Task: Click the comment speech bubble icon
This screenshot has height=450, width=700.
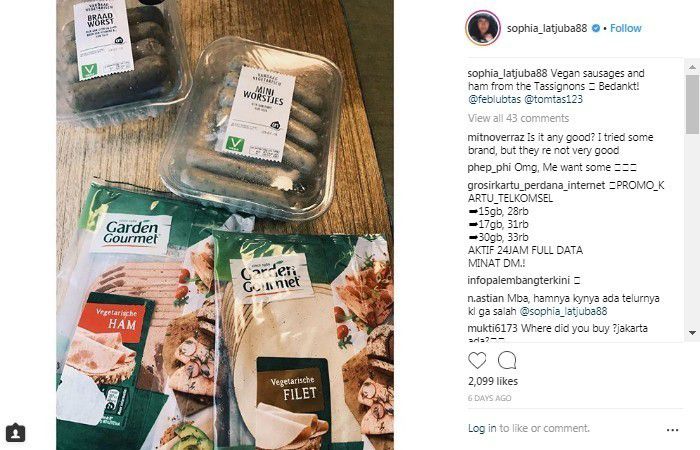Action: click(507, 360)
